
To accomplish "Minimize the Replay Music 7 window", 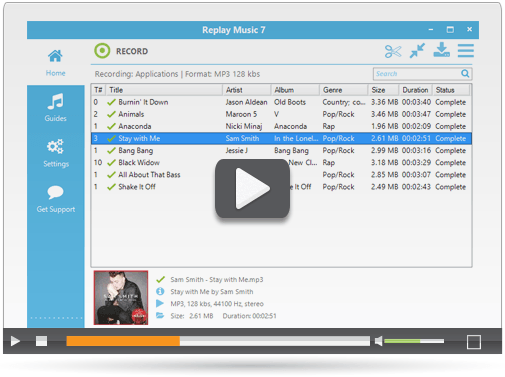I will [431, 30].
